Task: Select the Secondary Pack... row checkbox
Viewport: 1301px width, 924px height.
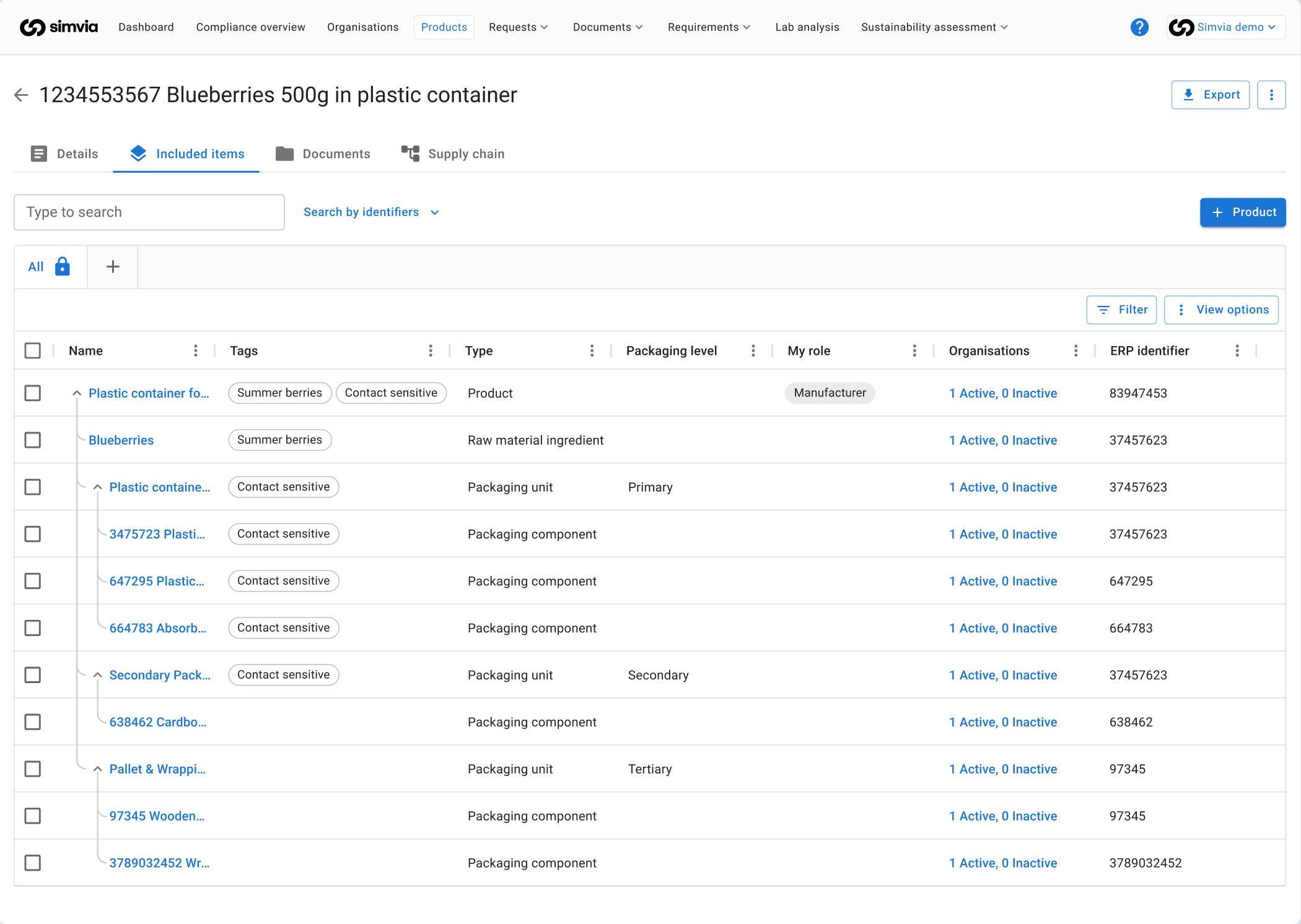Action: [33, 675]
